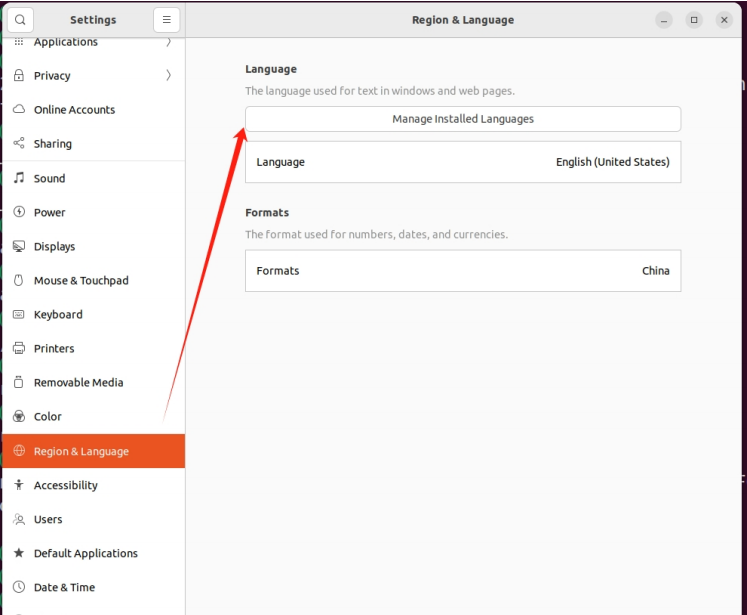The width and height of the screenshot is (747, 615).
Task: Click the Default Applications star icon
Action: point(19,553)
